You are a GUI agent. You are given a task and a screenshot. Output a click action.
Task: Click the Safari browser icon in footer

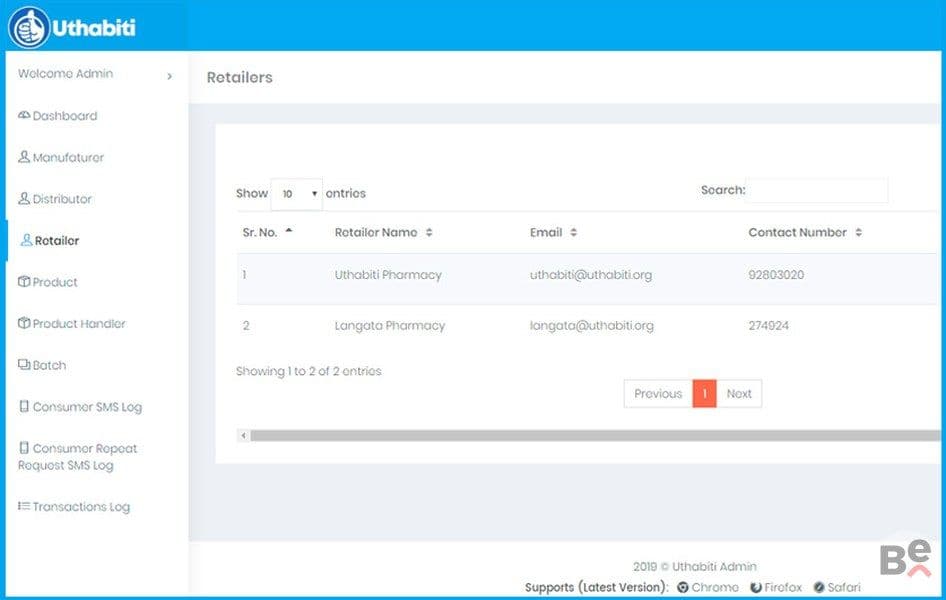(819, 587)
